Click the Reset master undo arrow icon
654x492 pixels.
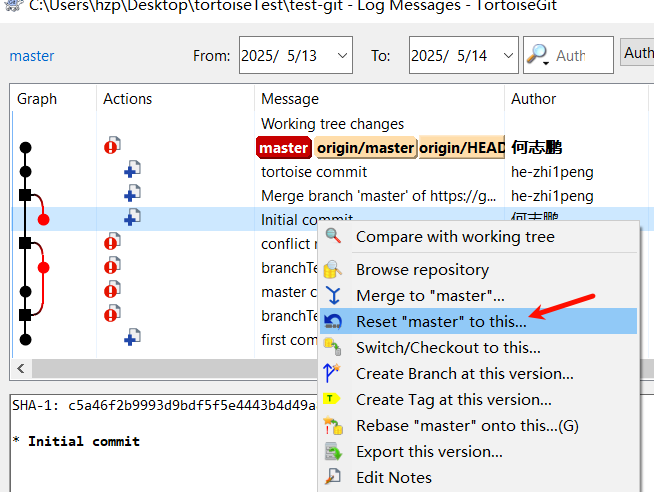[x=333, y=321]
